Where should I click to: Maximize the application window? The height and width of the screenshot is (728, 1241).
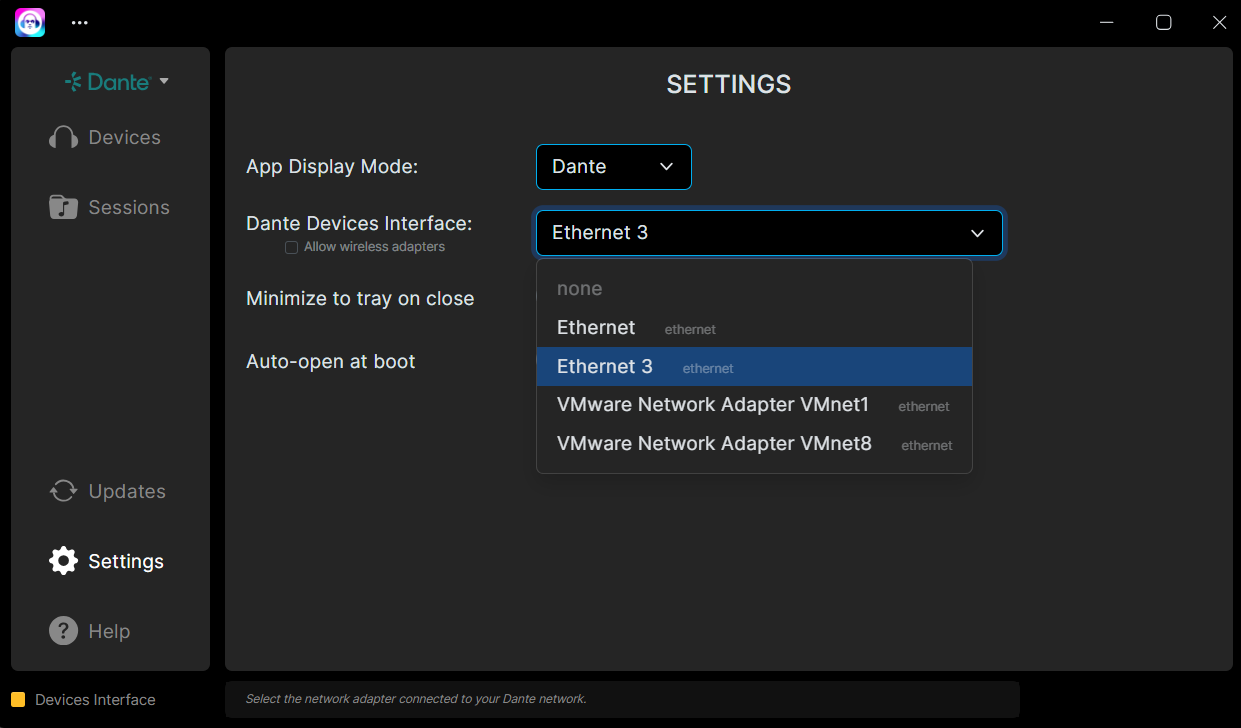point(1164,22)
